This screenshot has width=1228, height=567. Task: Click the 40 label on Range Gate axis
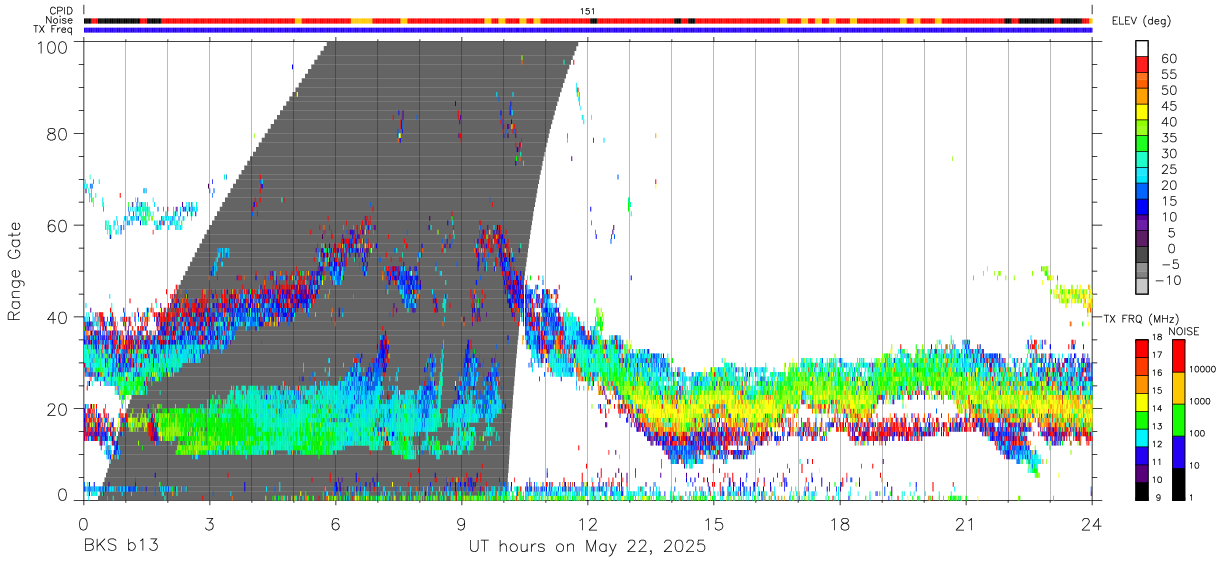[58, 317]
